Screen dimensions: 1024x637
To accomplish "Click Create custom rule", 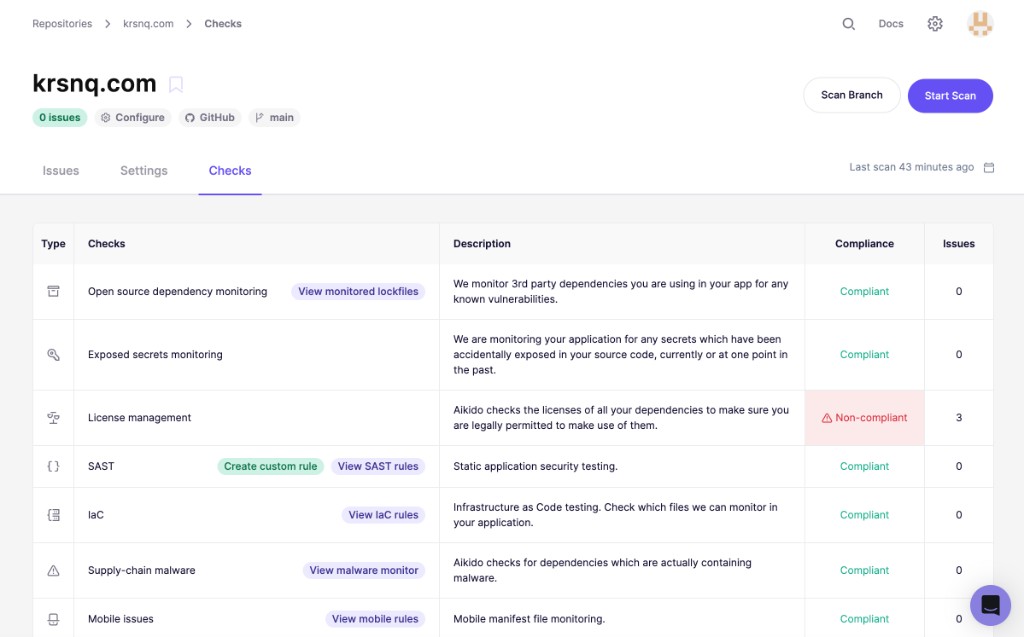I will click(270, 466).
